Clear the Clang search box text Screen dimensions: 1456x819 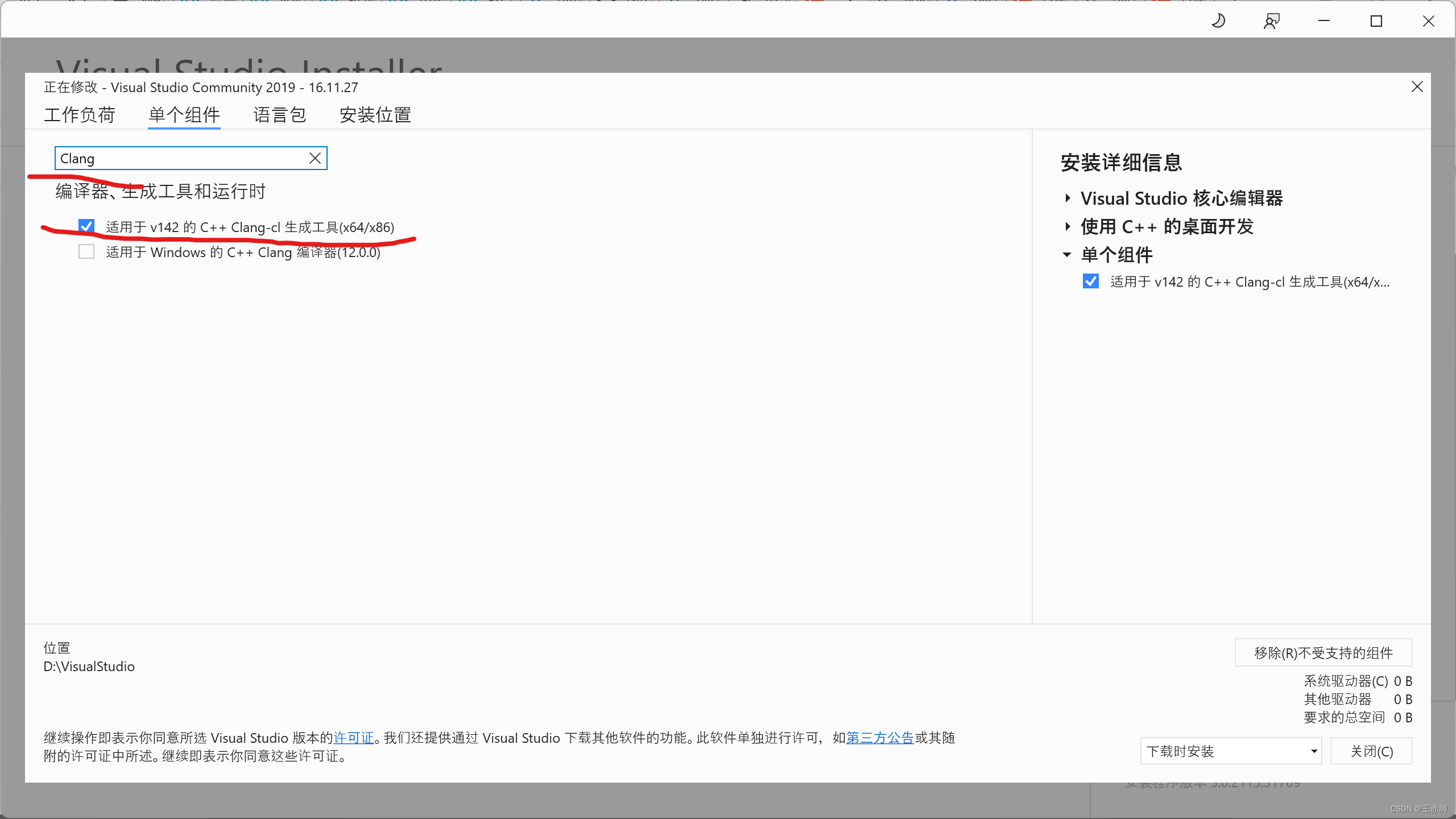(x=315, y=158)
